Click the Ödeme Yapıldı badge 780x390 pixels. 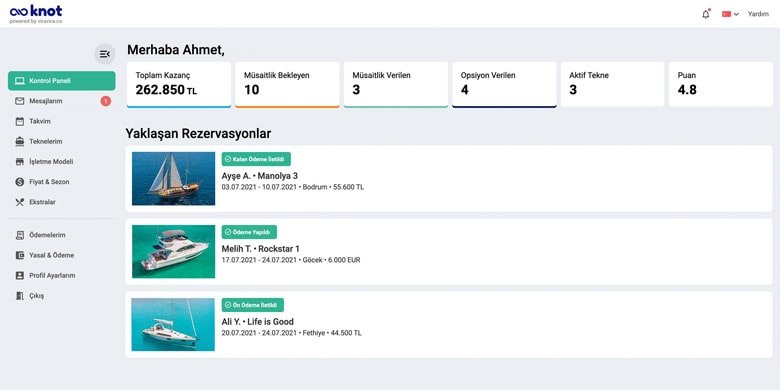click(249, 232)
